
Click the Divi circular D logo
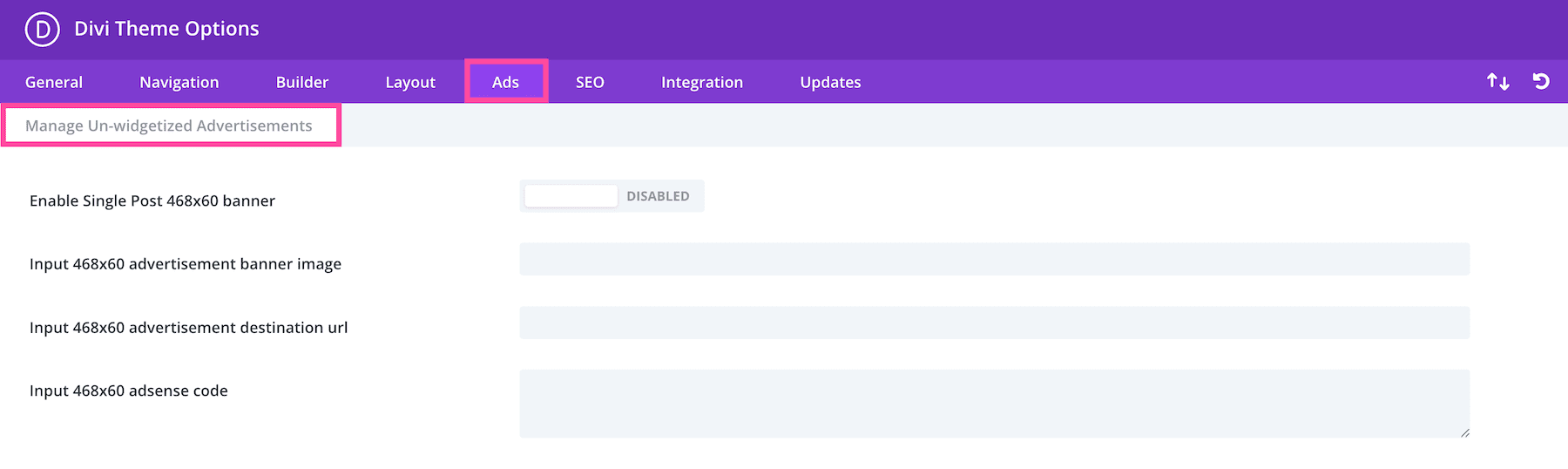(x=42, y=29)
